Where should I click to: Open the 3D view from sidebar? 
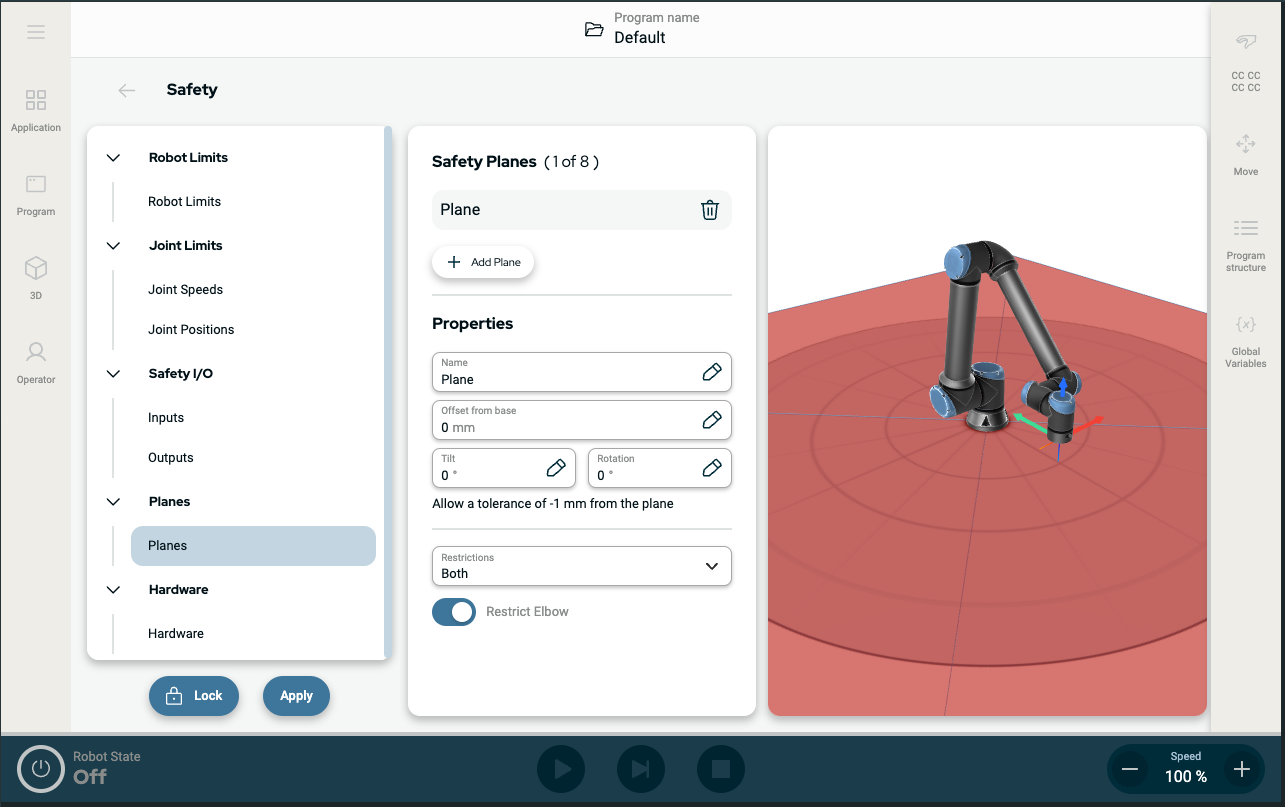pos(36,277)
